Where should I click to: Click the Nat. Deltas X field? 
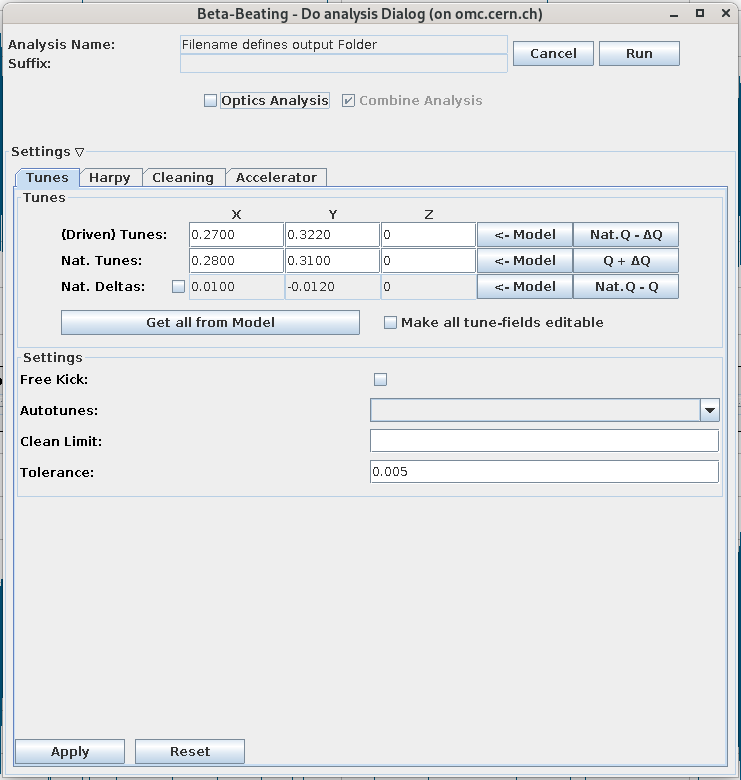pyautogui.click(x=236, y=287)
